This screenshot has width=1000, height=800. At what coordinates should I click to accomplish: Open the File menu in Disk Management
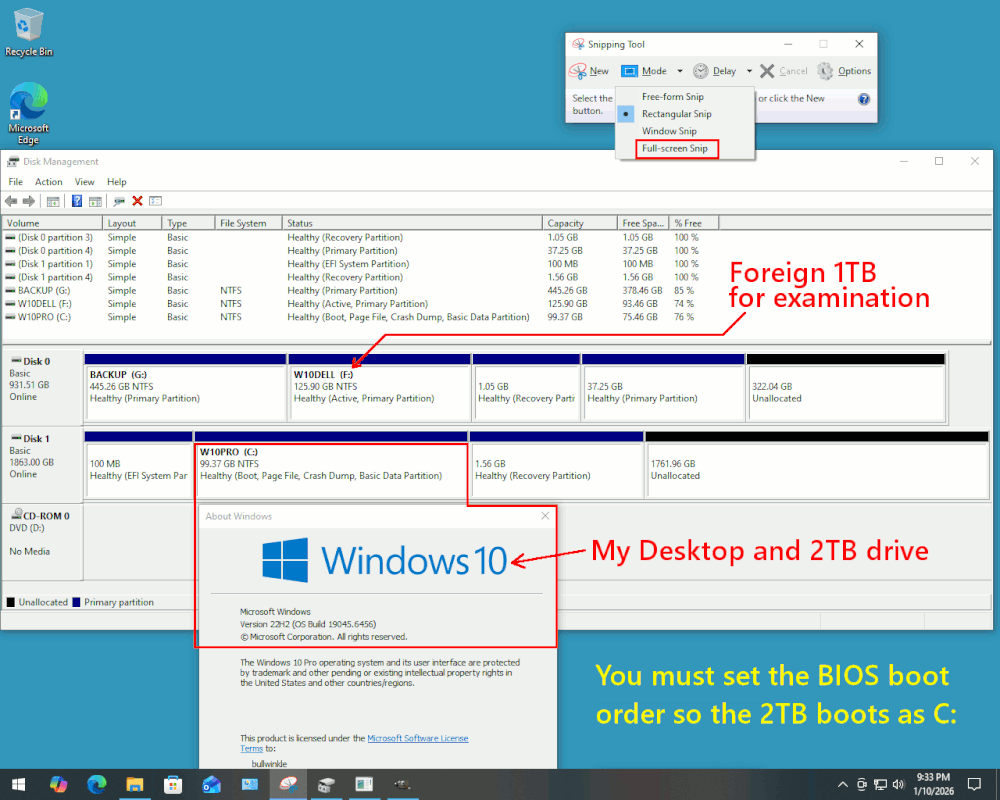point(15,182)
